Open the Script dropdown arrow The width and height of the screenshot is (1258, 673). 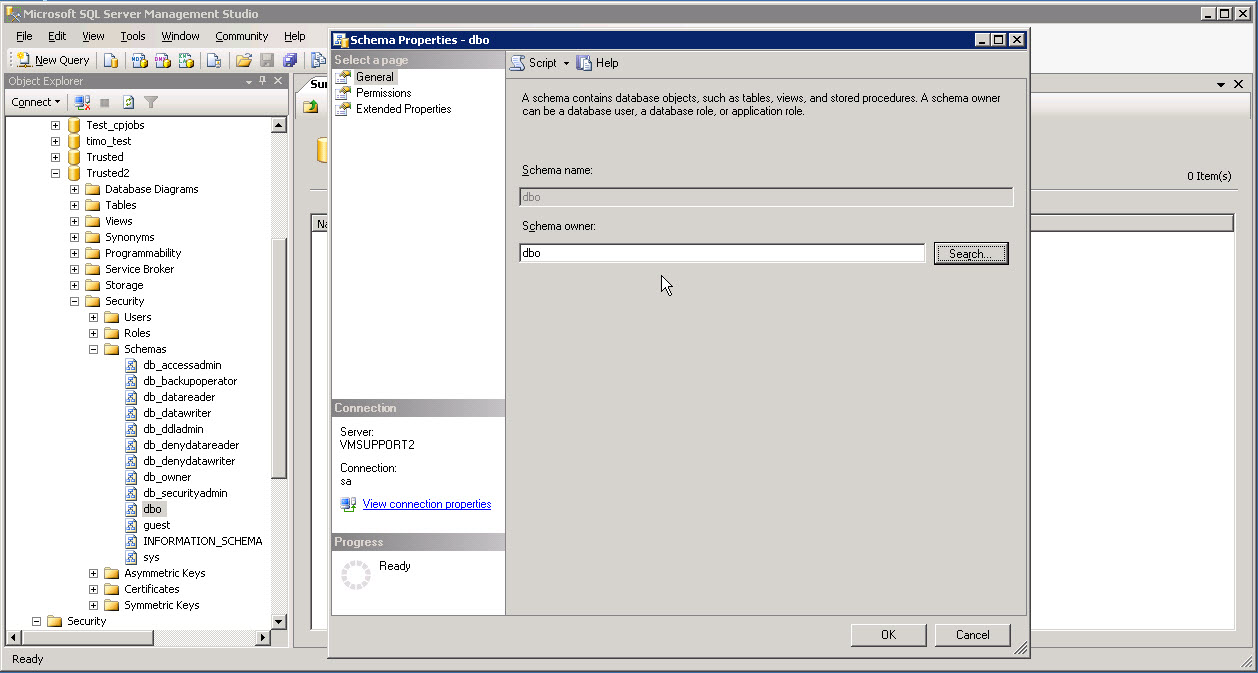(566, 63)
